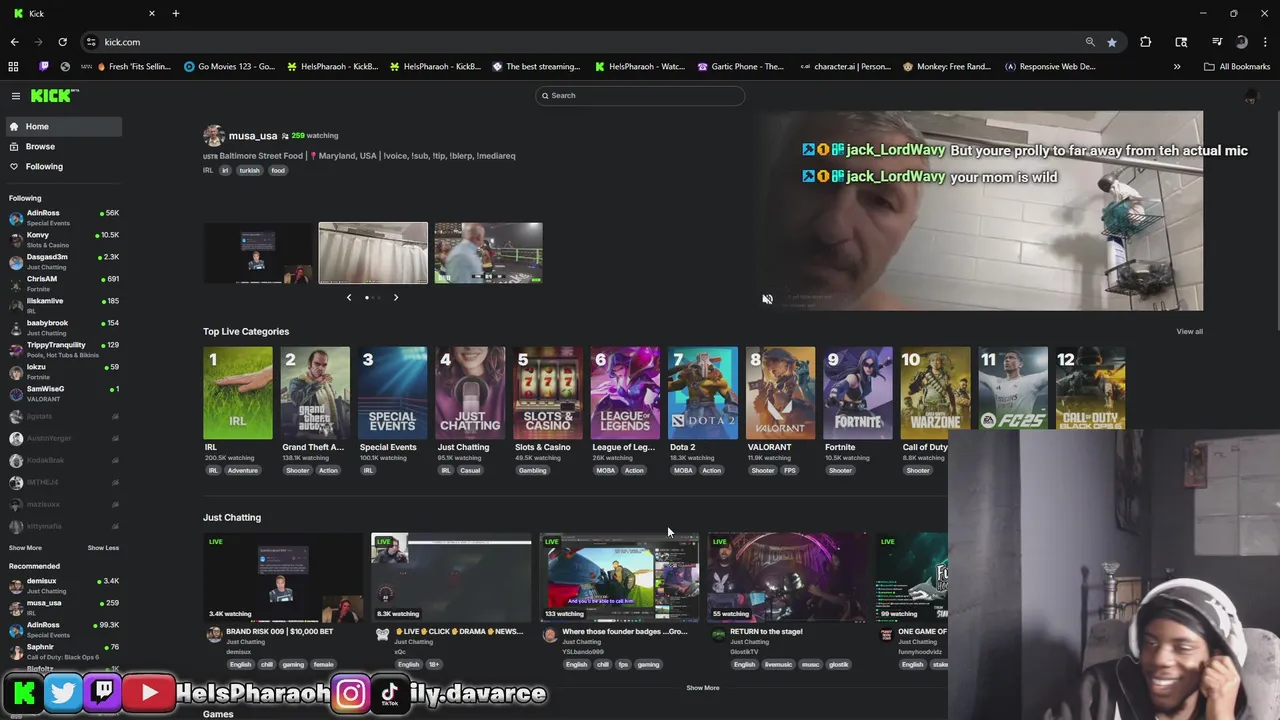Image resolution: width=1280 pixels, height=720 pixels.
Task: Open the Special Events category card
Action: click(x=393, y=393)
